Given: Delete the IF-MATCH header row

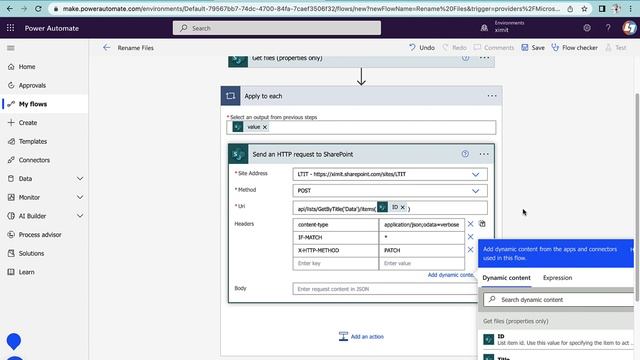Looking at the screenshot, I should 470,237.
